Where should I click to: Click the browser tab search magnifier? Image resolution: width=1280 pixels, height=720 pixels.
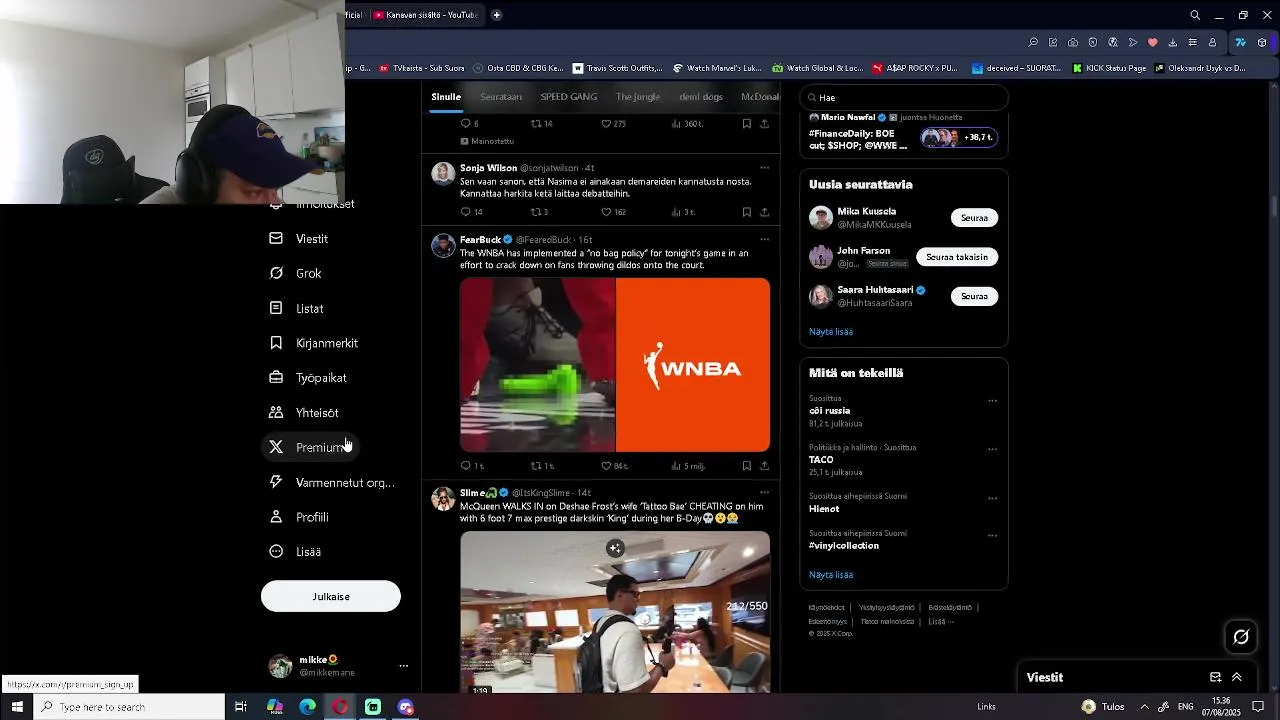pos(1195,15)
